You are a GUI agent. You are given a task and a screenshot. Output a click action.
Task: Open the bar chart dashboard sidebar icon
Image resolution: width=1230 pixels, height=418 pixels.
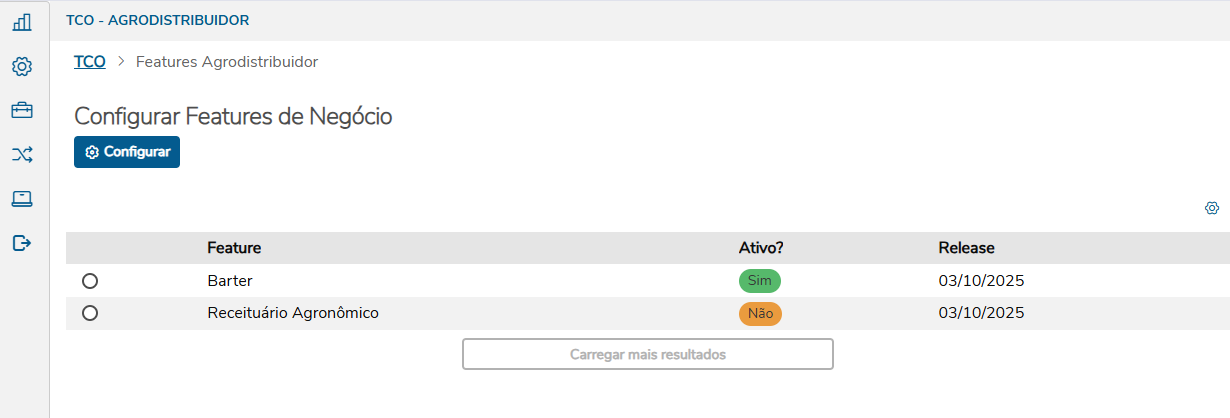(22, 22)
